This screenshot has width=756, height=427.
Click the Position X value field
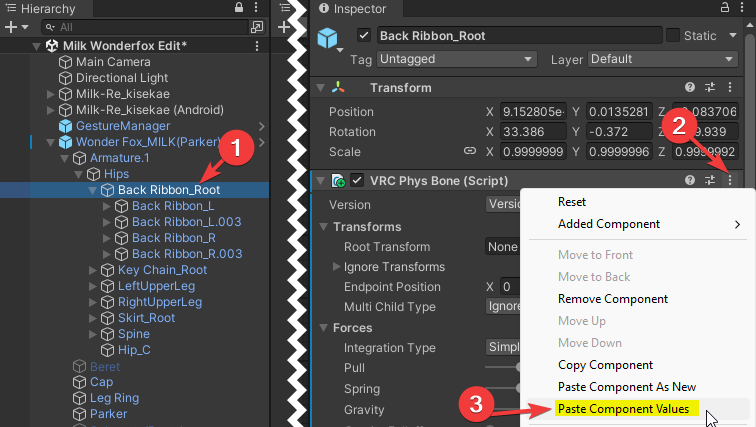(533, 112)
